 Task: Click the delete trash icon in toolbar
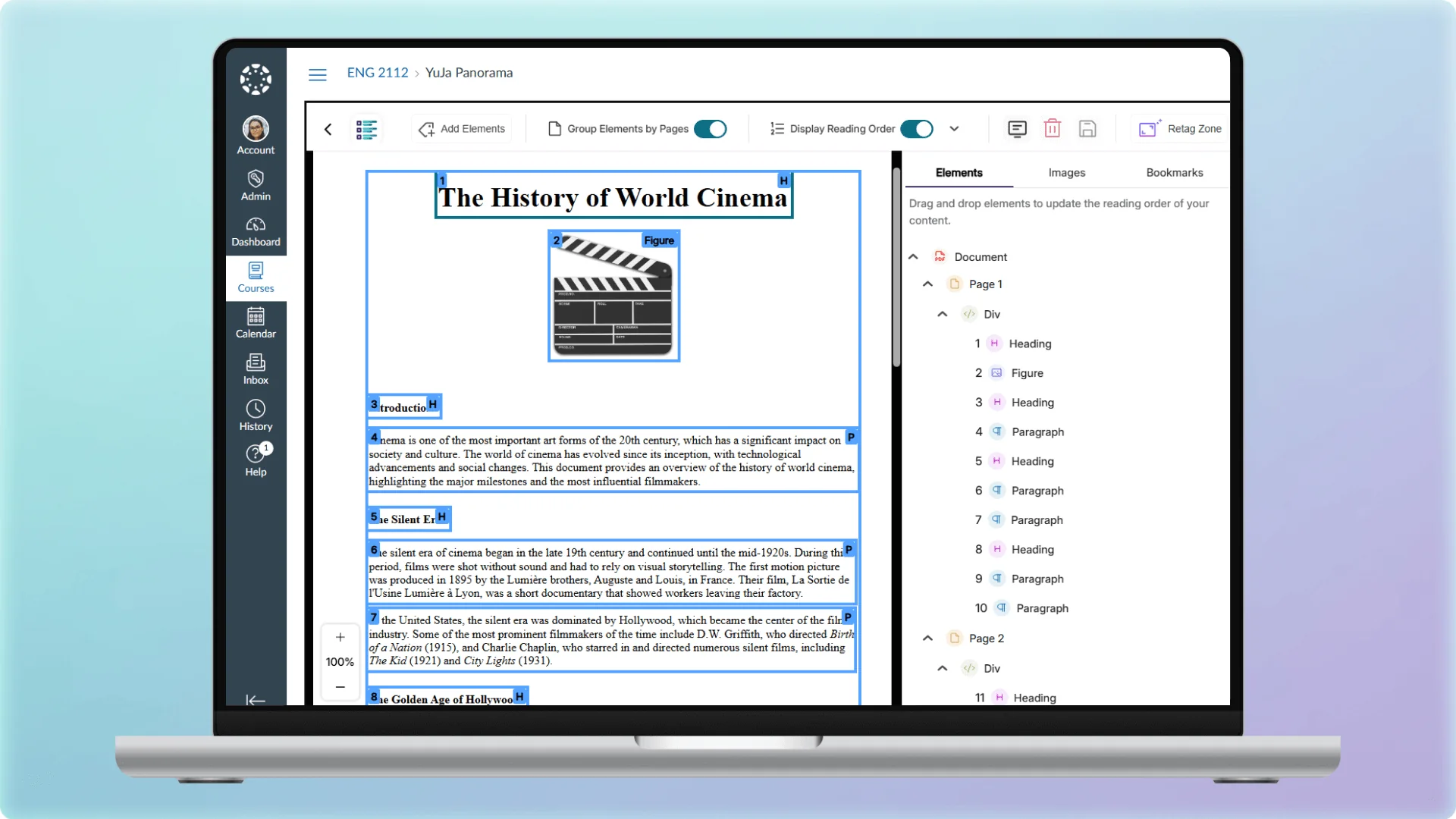tap(1052, 129)
